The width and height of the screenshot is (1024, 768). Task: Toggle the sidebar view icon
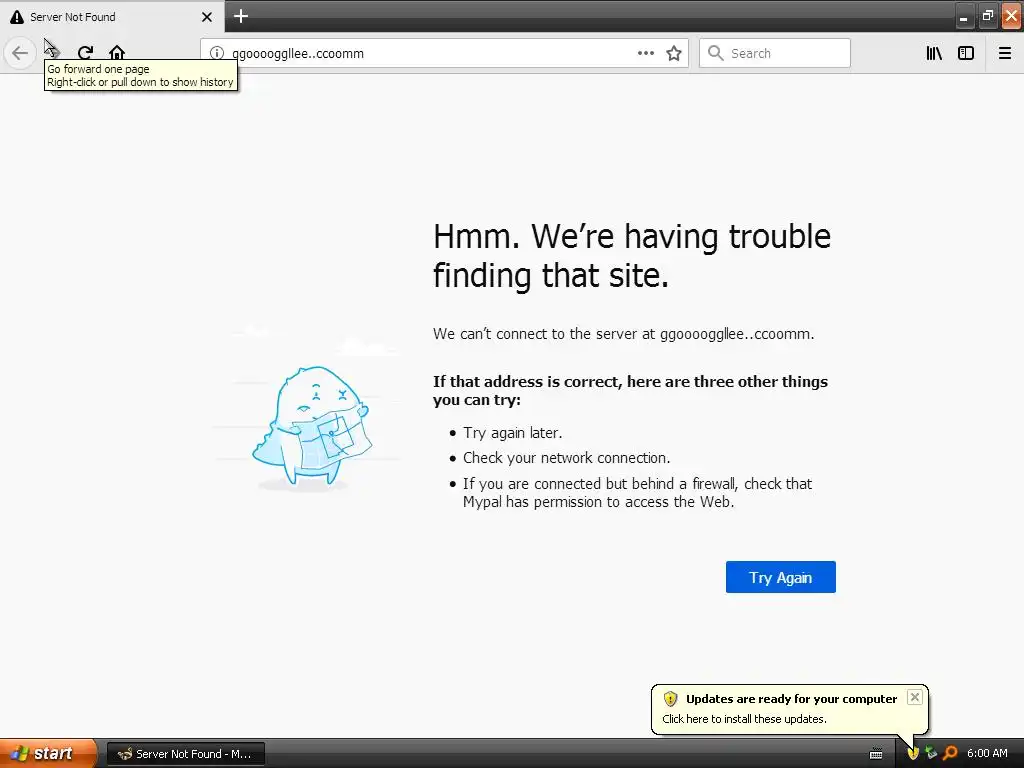tap(966, 53)
